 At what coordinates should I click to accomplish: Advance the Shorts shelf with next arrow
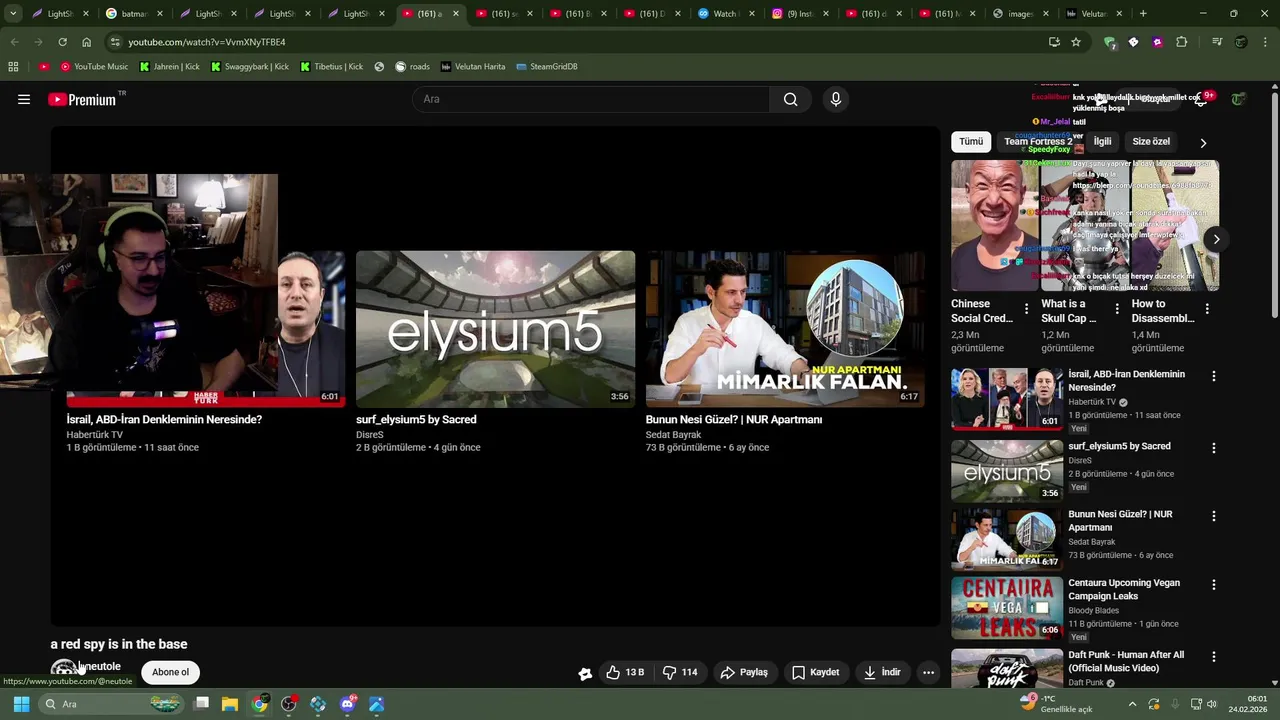click(x=1216, y=239)
